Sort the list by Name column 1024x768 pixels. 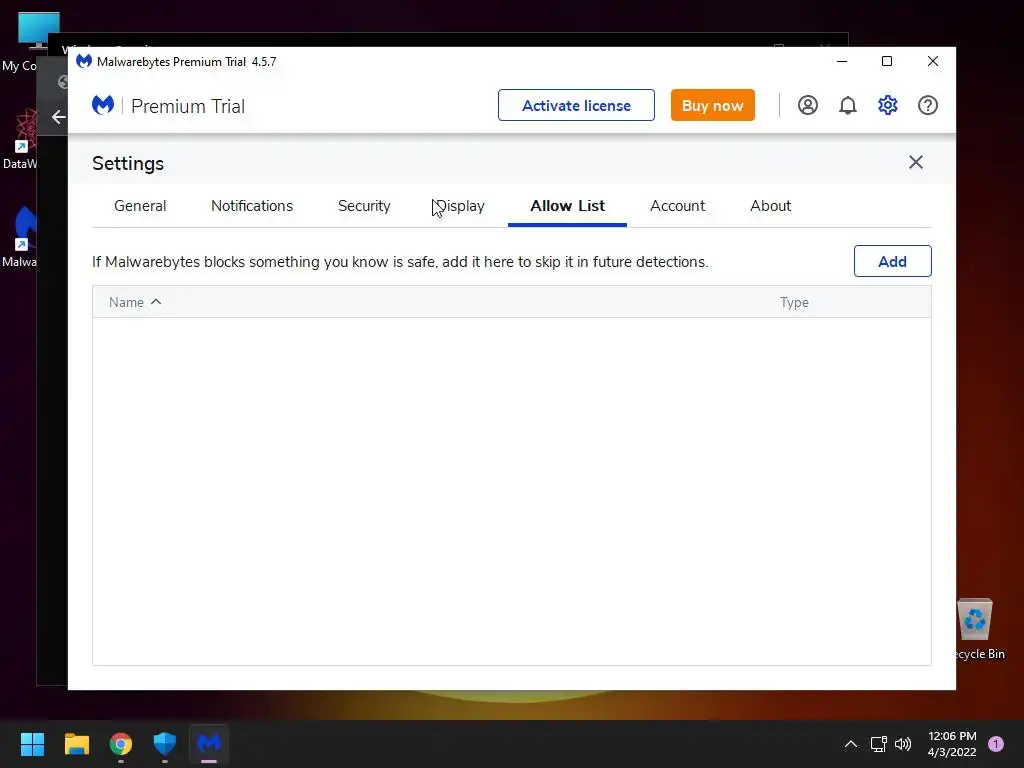[x=135, y=302]
